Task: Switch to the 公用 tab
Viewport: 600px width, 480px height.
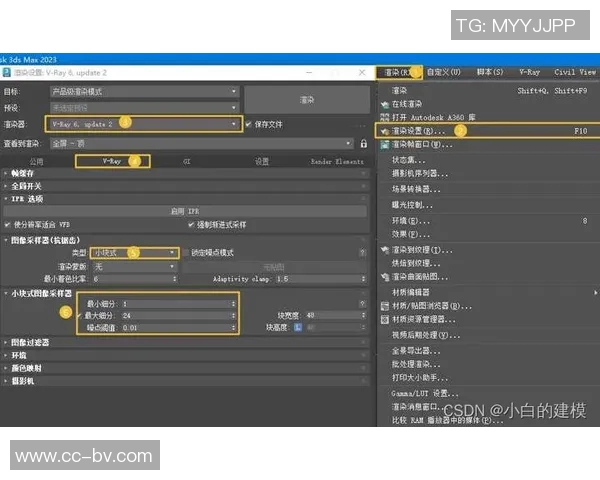Action: pos(37,162)
